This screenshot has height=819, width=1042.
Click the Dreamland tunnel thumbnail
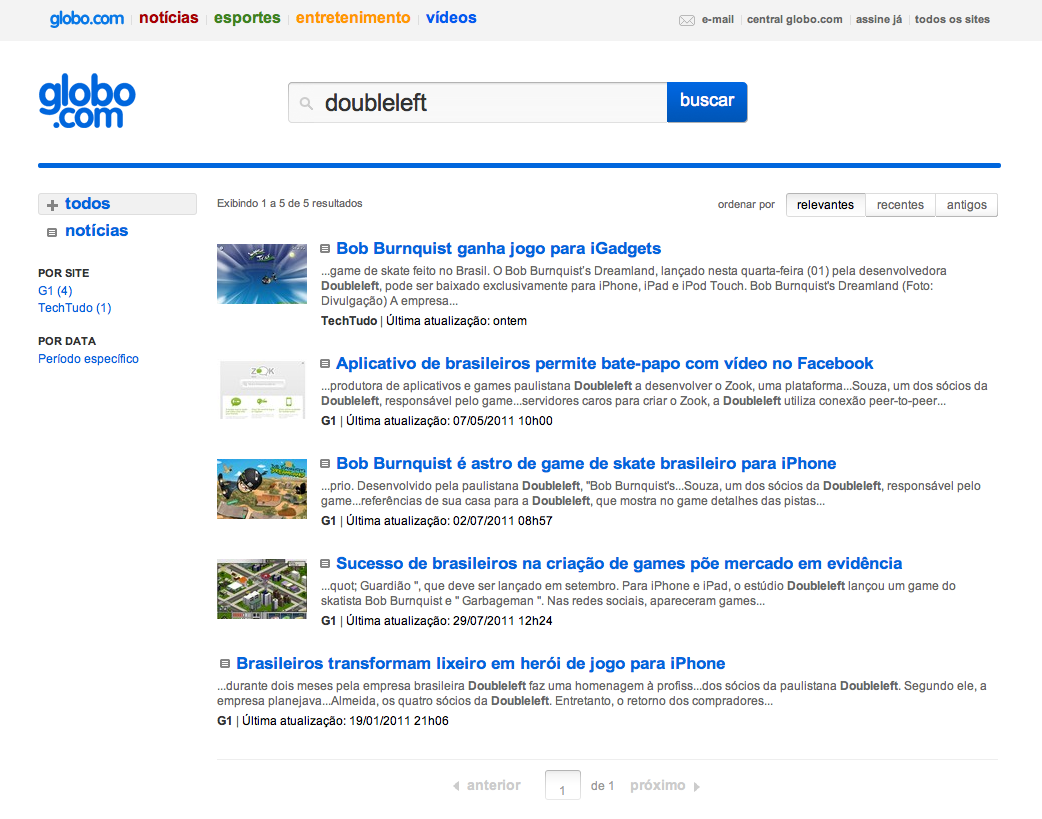(x=262, y=274)
